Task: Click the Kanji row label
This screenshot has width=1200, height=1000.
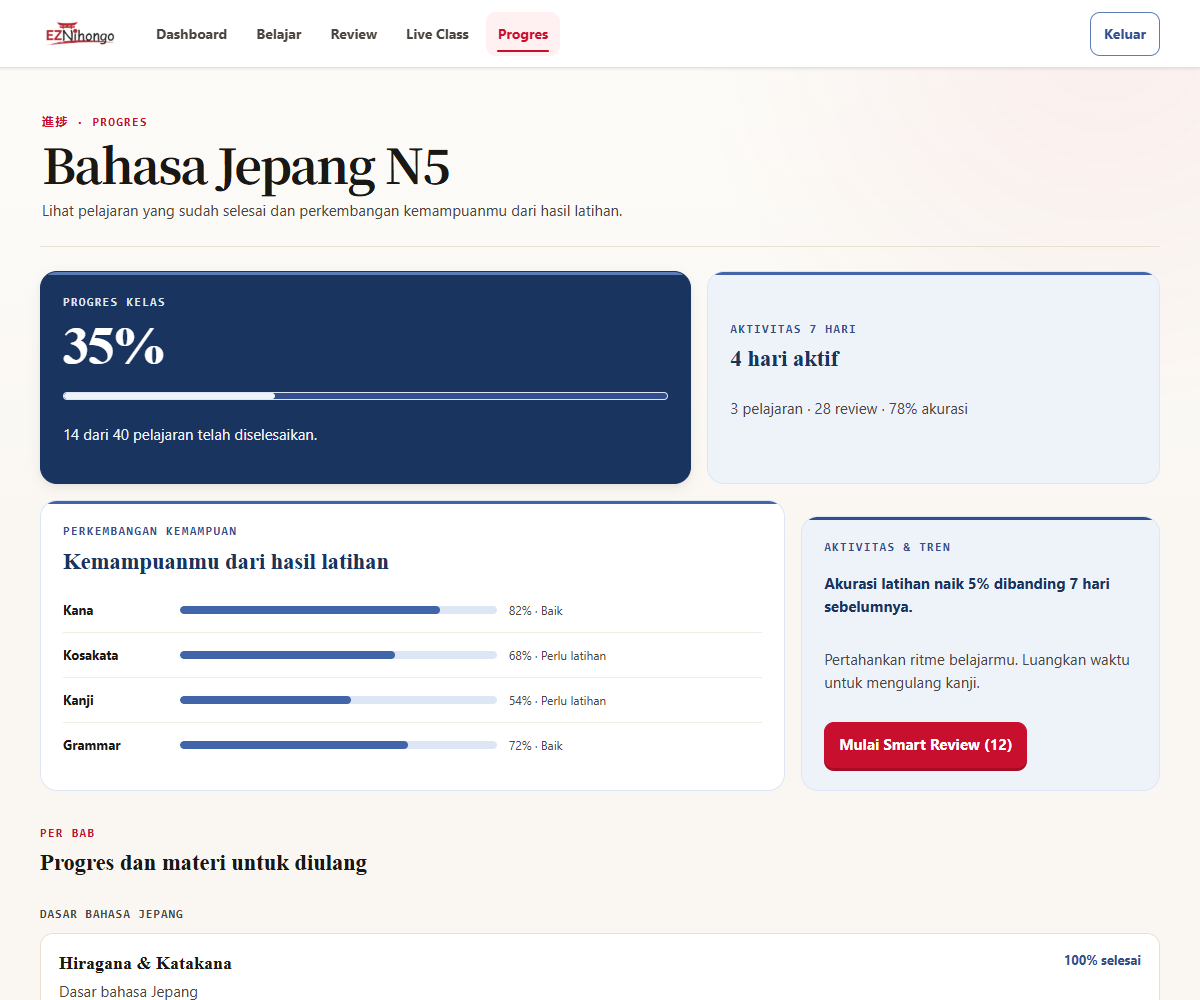Action: pyautogui.click(x=78, y=700)
